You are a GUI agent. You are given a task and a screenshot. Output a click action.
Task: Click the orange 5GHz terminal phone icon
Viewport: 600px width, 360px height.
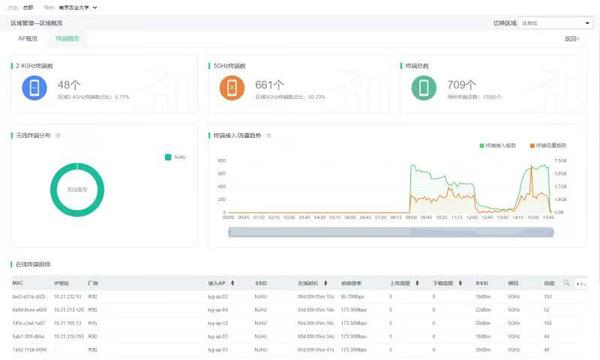[232, 88]
